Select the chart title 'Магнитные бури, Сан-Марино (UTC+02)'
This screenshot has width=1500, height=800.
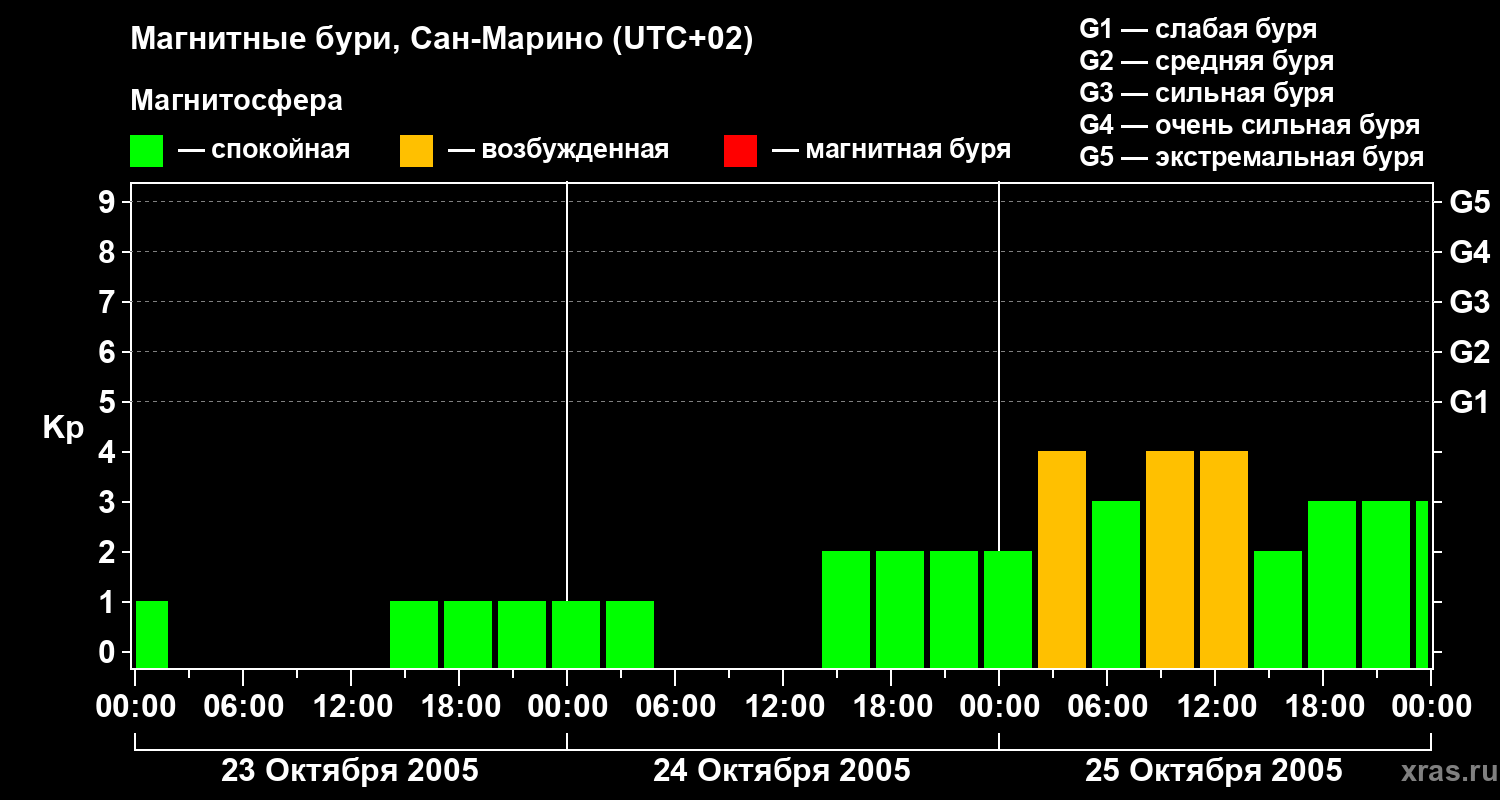click(441, 40)
